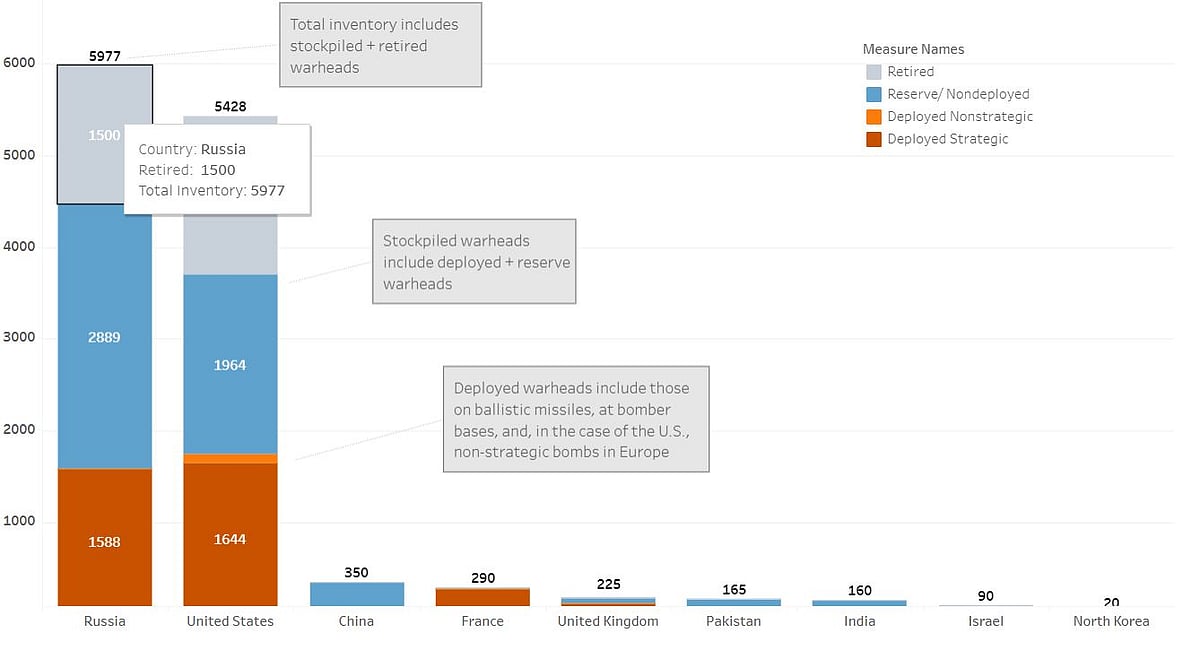
Task: Select the thin orange US nonstrategic segment
Action: (230, 458)
